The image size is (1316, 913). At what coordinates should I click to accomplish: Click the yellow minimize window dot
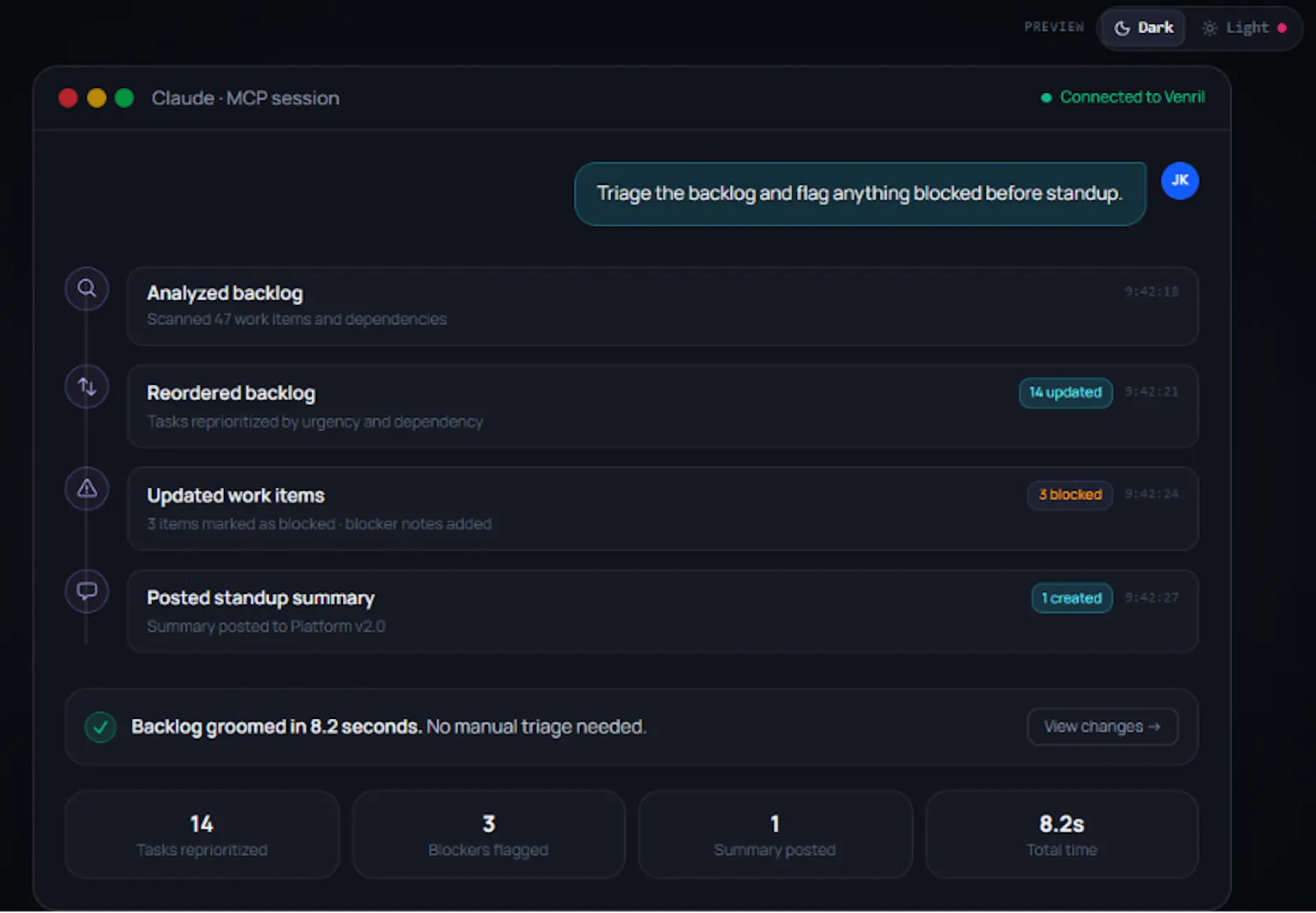96,98
